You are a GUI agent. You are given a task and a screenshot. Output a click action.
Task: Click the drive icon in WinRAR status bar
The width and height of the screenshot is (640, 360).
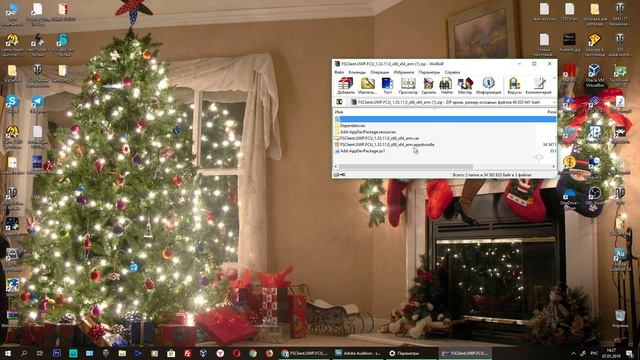336,175
